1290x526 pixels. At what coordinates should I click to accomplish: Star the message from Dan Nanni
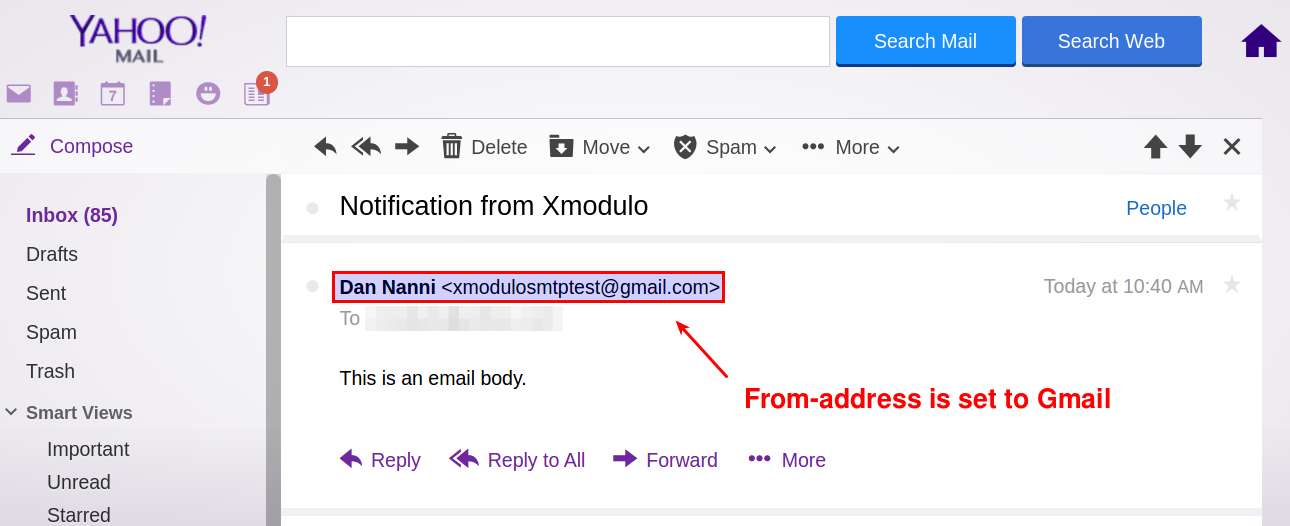point(1232,285)
